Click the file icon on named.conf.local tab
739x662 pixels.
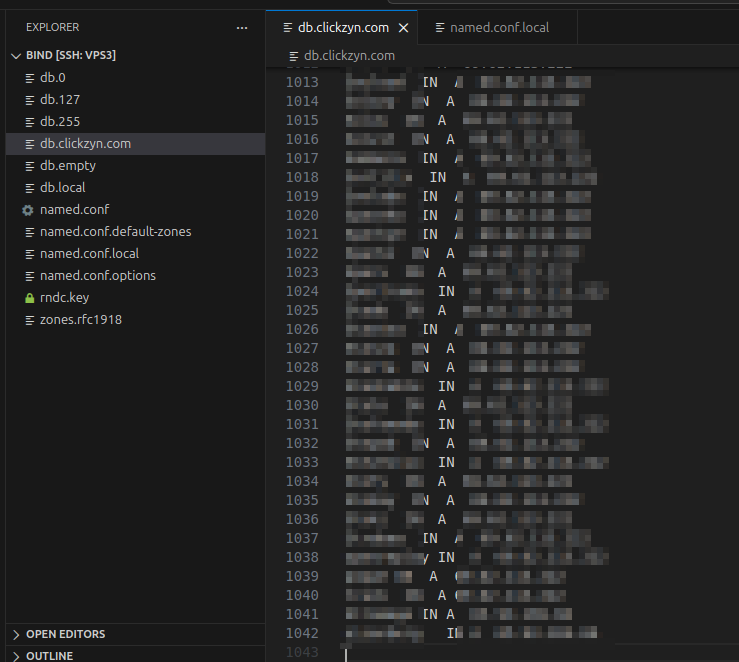coord(440,28)
